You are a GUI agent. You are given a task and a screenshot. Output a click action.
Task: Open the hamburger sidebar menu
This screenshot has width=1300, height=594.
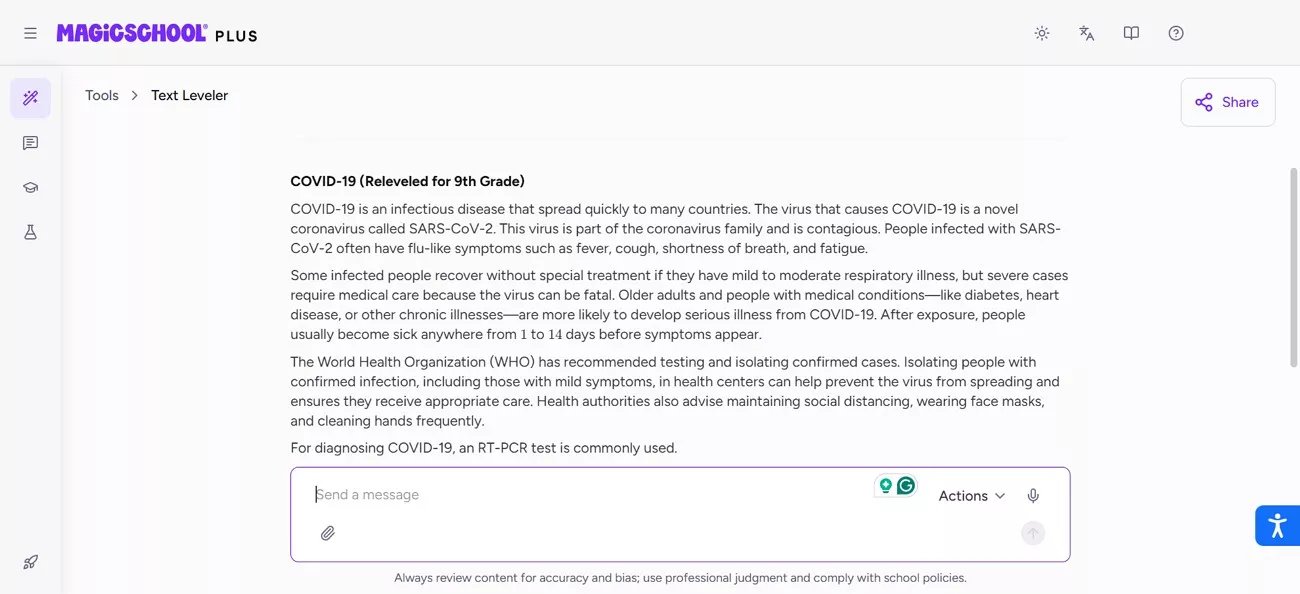point(30,33)
